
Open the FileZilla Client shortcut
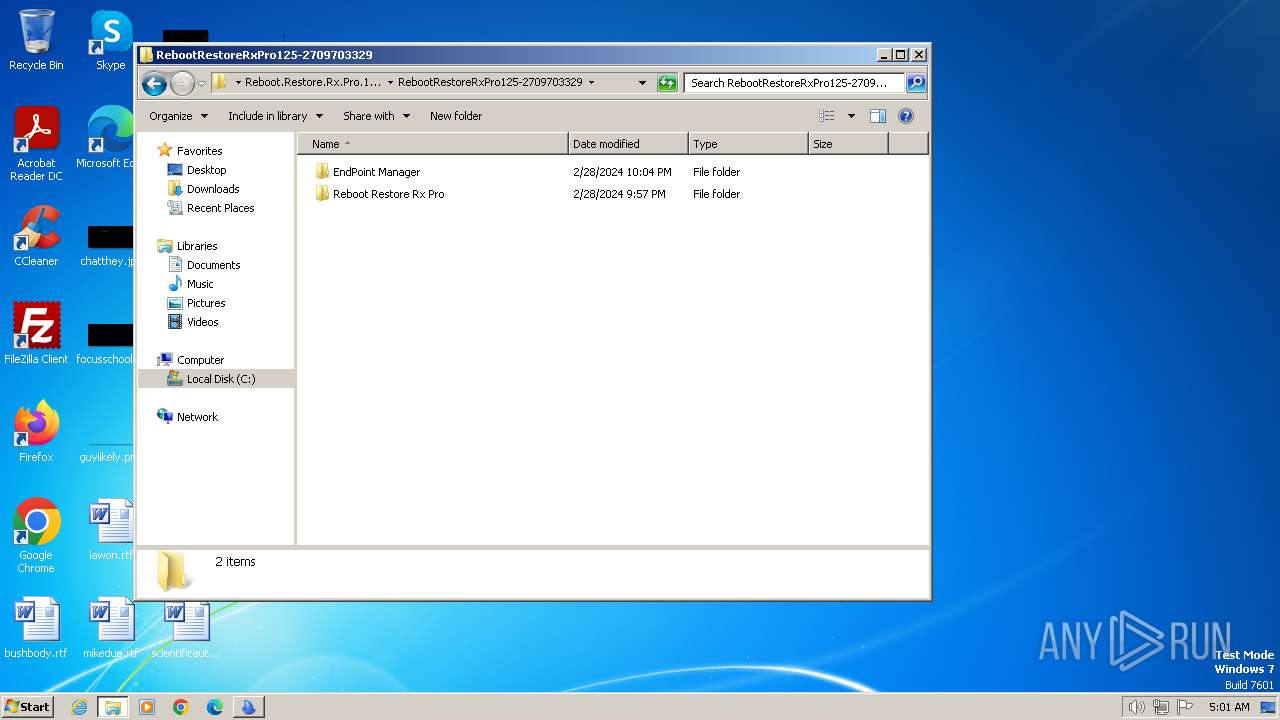pos(36,333)
